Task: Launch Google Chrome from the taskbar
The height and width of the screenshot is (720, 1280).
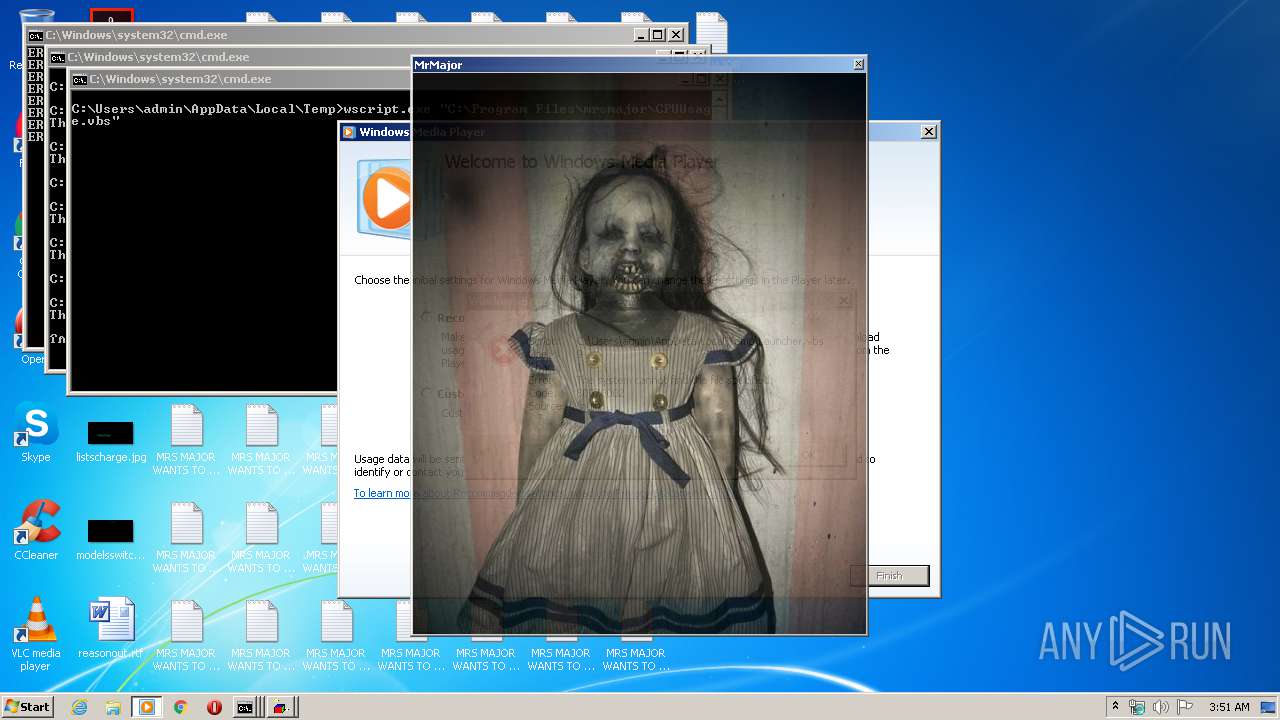Action: coord(180,707)
